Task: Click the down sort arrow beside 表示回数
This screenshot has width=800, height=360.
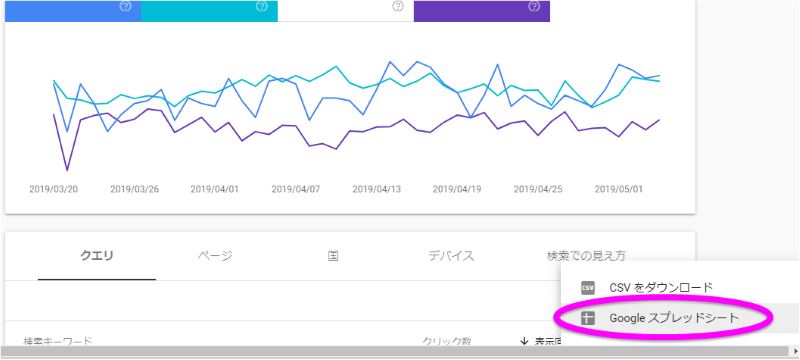Action: pos(524,341)
